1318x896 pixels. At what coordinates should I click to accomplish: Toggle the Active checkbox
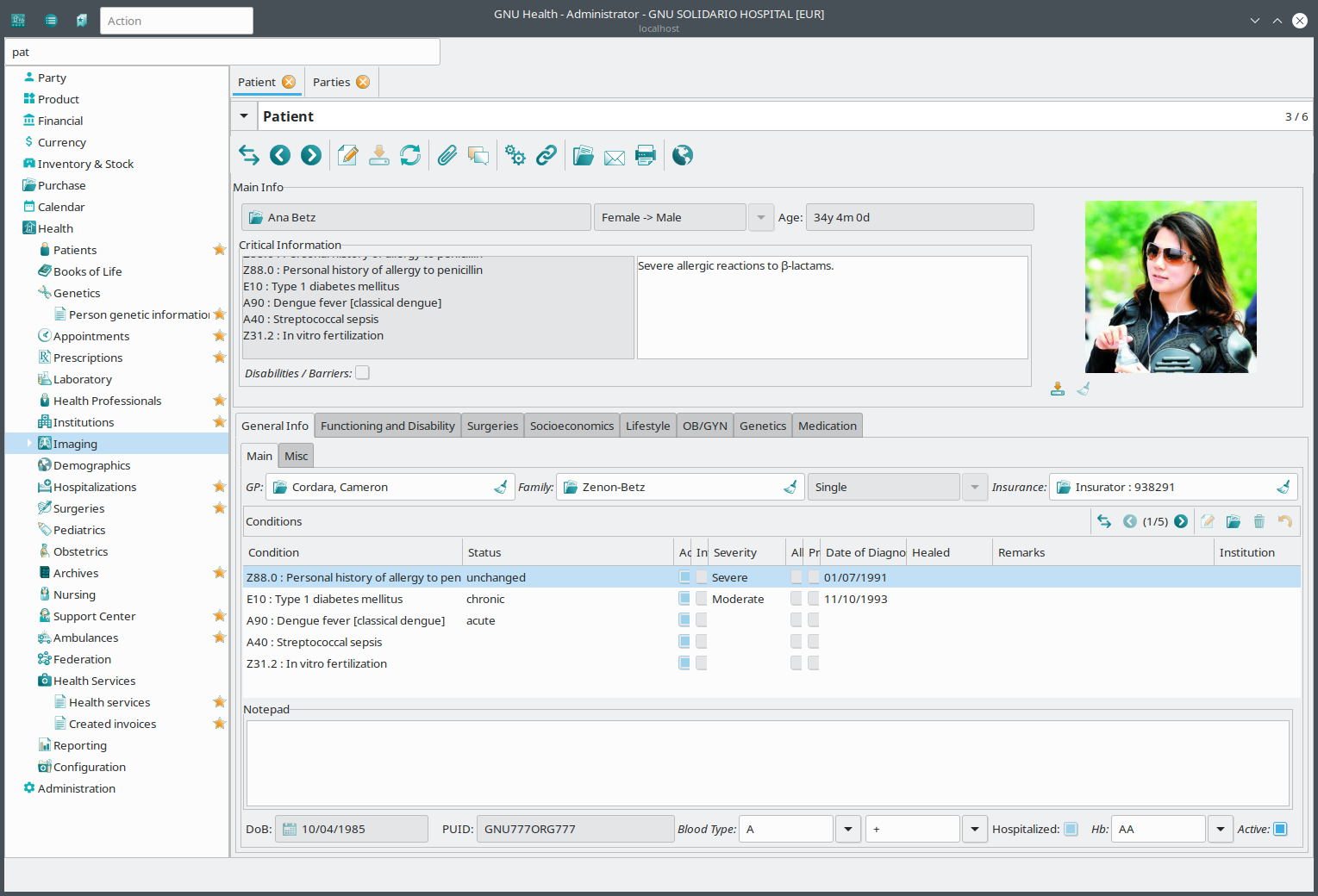coord(1280,829)
